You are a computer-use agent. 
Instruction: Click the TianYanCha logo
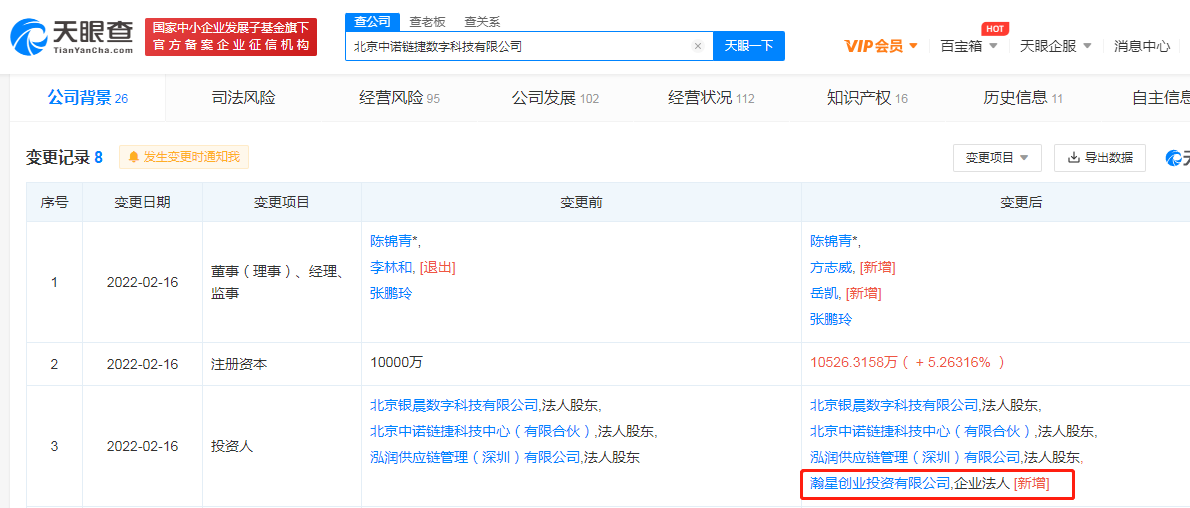coord(72,37)
